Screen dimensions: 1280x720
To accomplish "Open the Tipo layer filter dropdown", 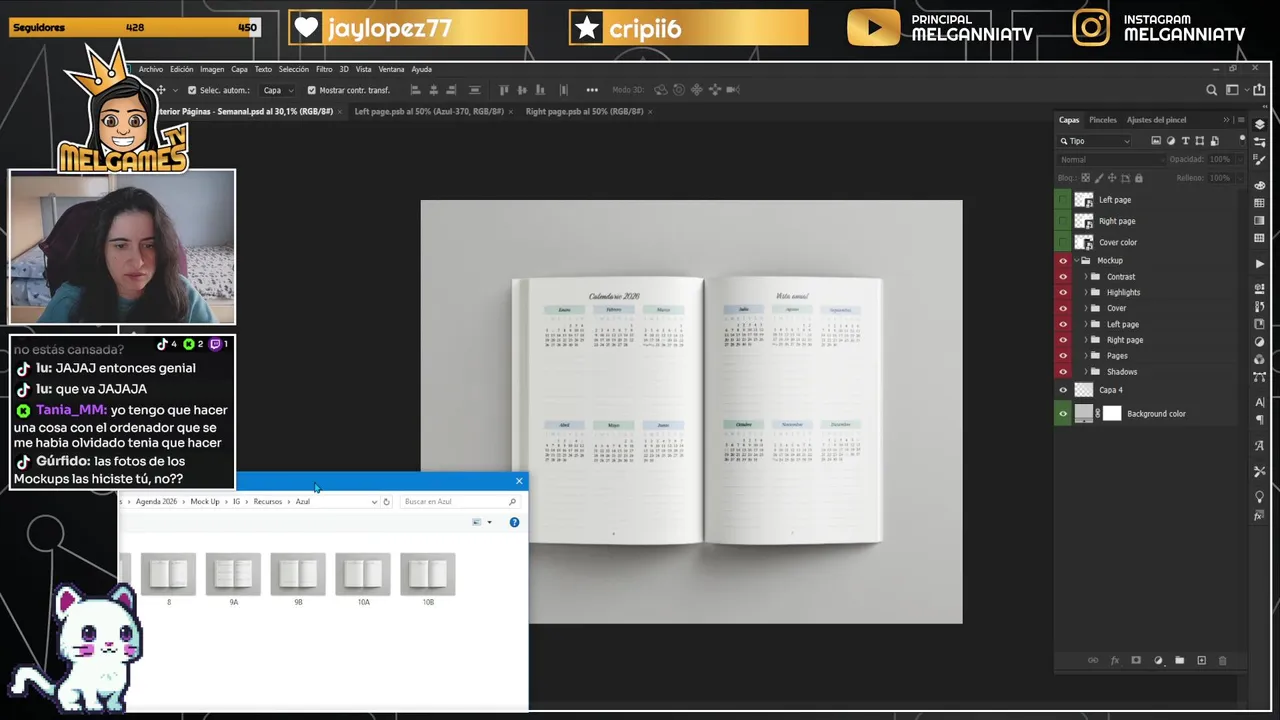I will pyautogui.click(x=1095, y=141).
